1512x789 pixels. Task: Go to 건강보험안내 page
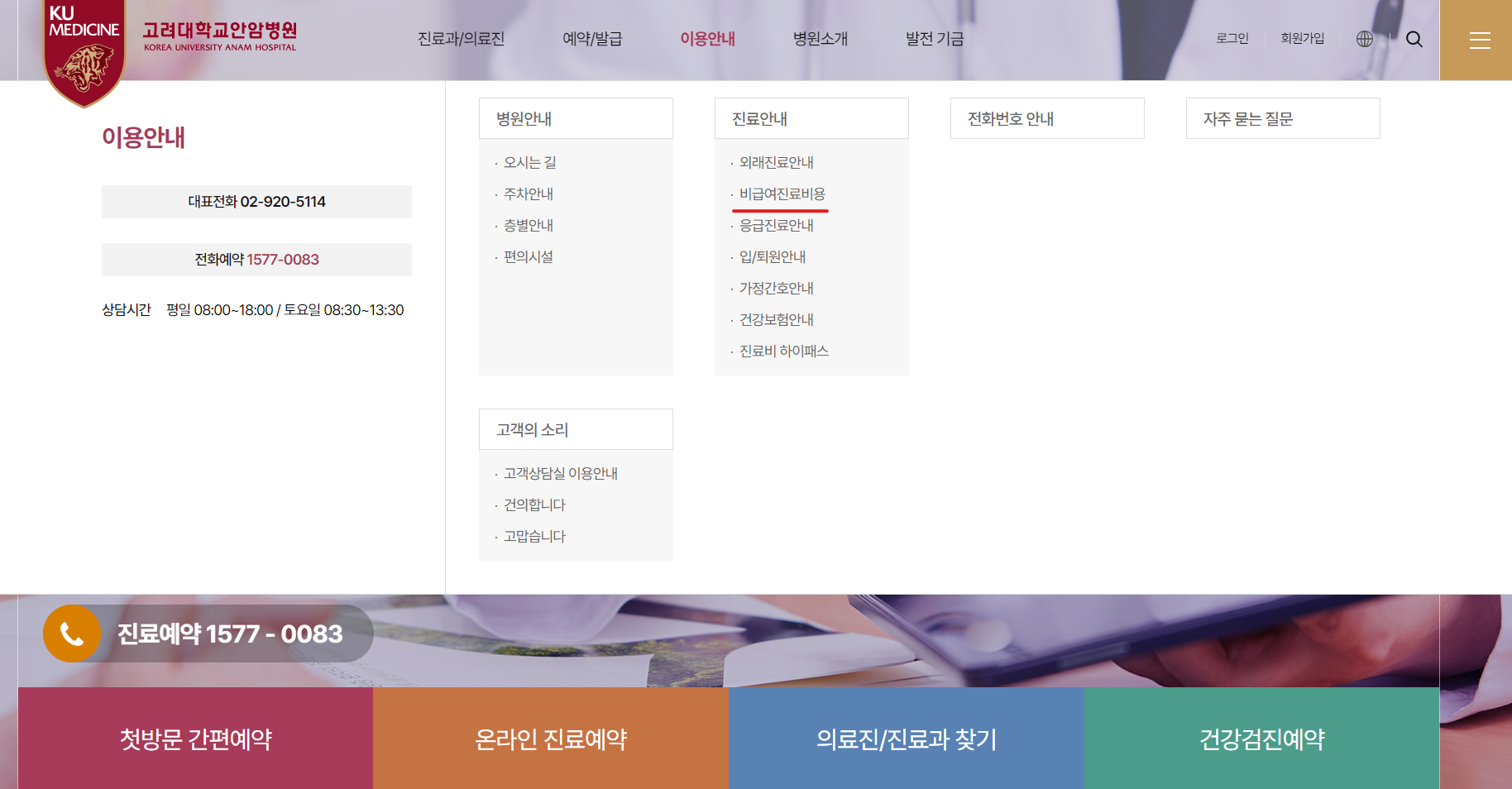coord(777,320)
